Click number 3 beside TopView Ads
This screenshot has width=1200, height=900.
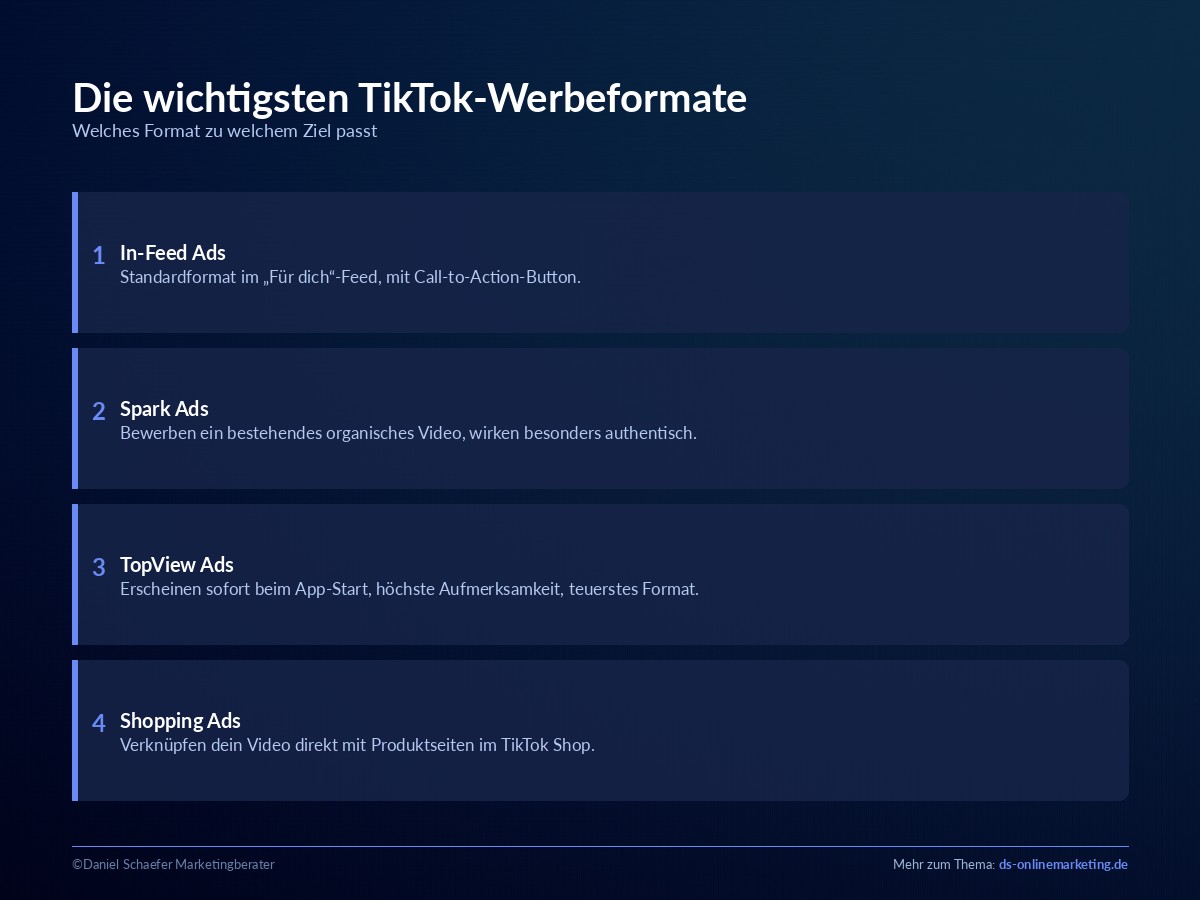99,568
